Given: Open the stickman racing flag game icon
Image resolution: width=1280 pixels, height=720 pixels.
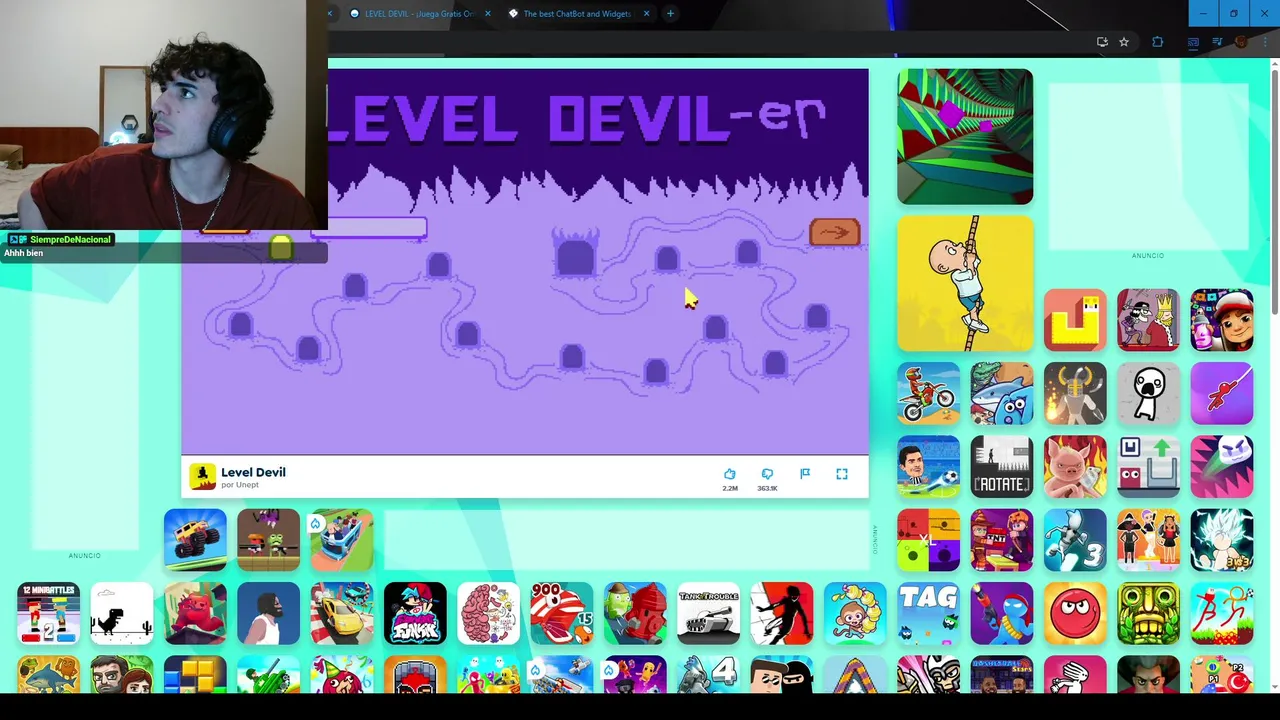Looking at the screenshot, I should [1222, 613].
